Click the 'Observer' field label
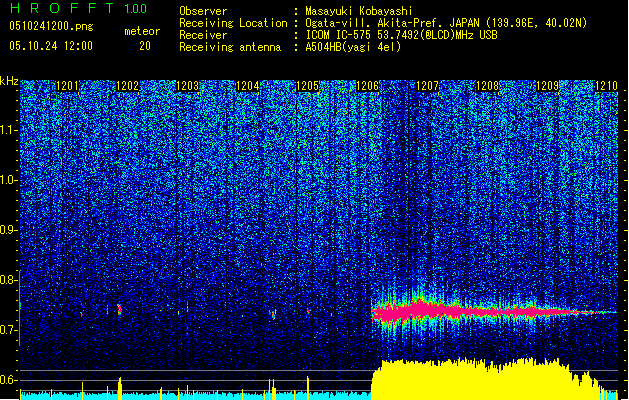The width and height of the screenshot is (629, 400). [x=203, y=11]
